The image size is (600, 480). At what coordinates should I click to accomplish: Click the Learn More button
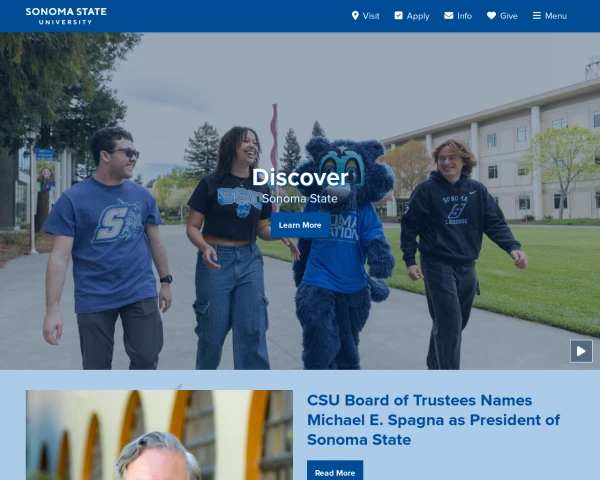click(300, 225)
